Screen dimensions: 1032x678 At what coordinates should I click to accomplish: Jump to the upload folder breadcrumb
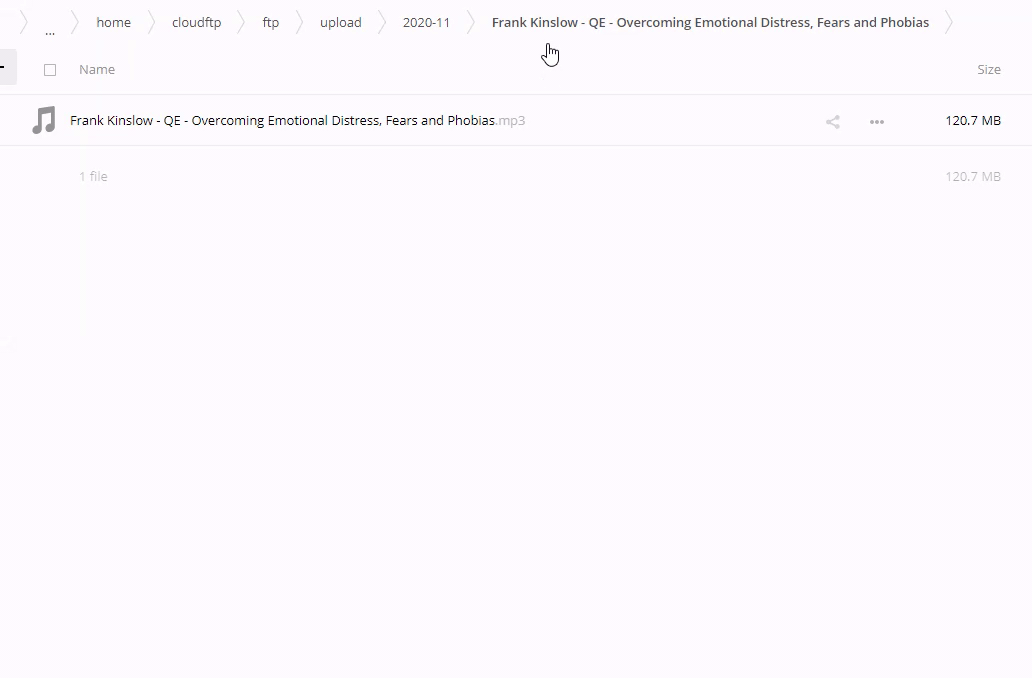340,23
